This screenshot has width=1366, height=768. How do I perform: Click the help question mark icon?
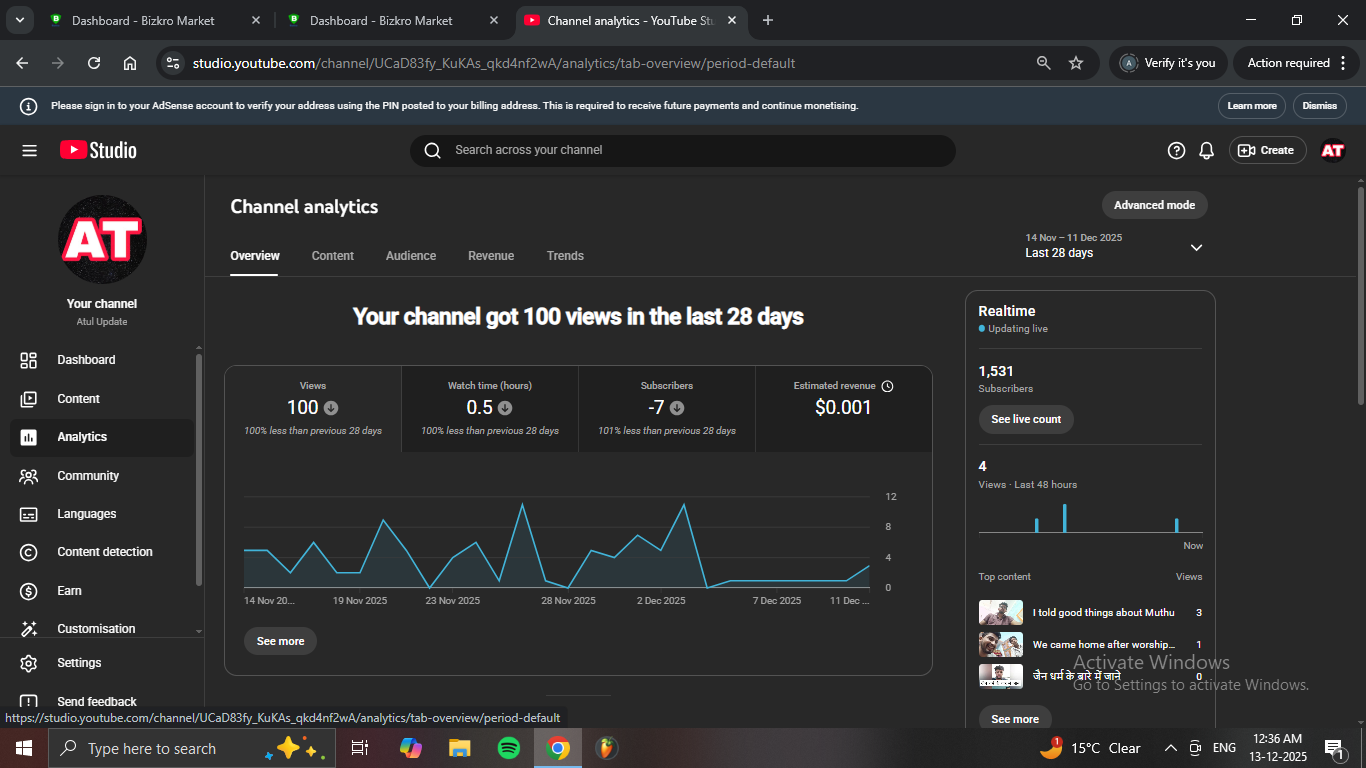pos(1176,150)
